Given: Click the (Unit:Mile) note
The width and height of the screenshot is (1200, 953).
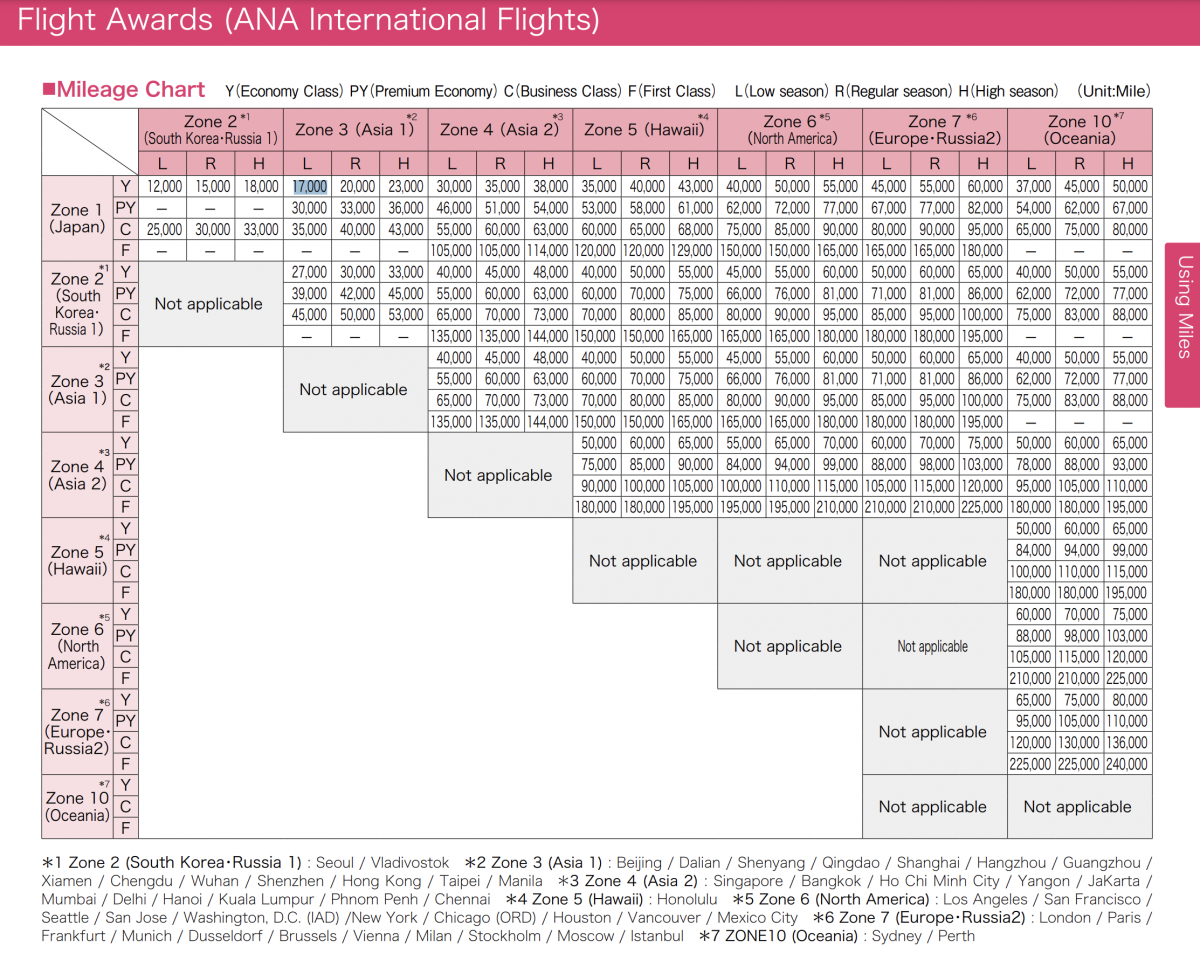Looking at the screenshot, I should (1114, 91).
